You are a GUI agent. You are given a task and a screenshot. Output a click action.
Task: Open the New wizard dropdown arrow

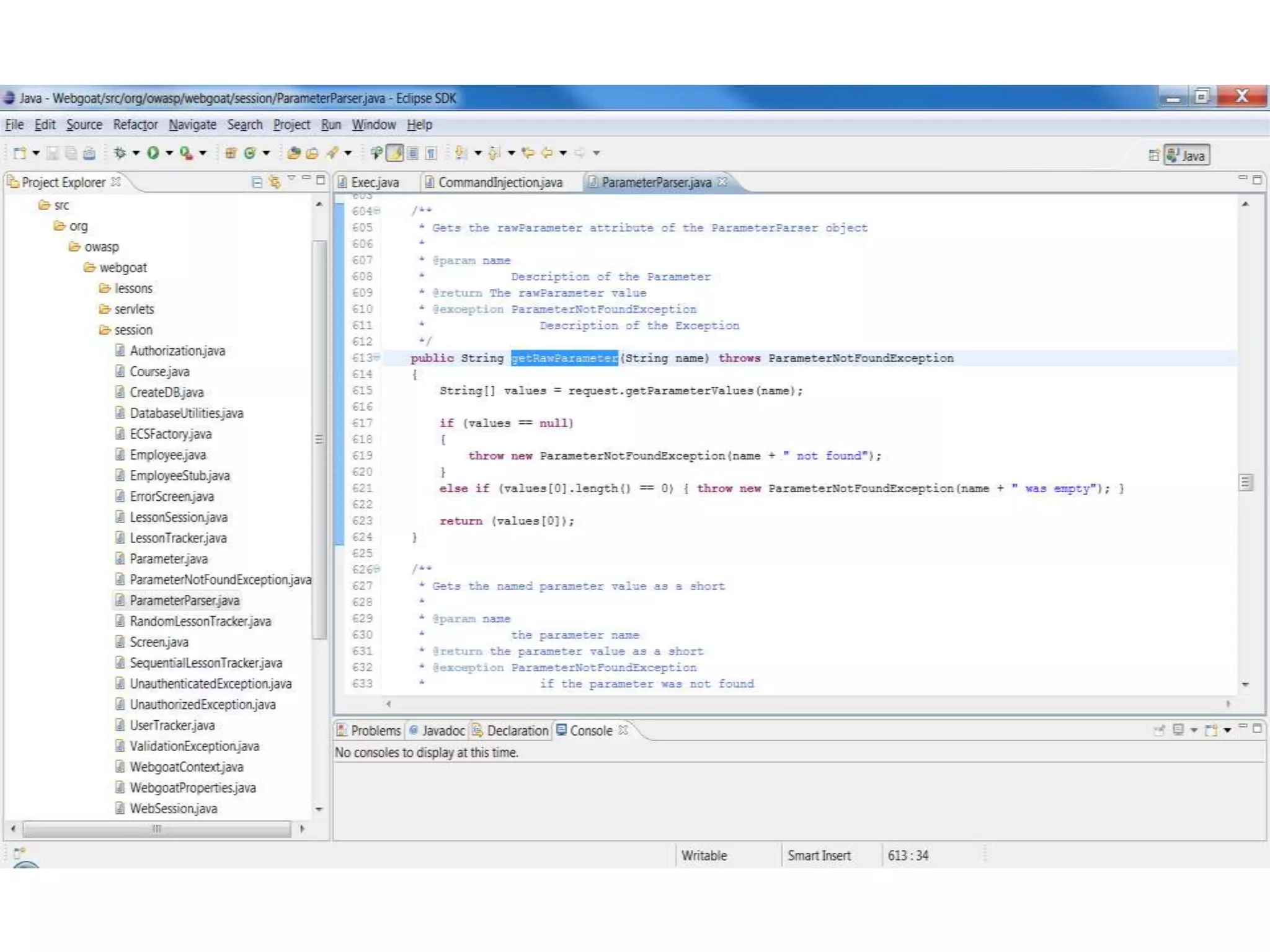coord(36,152)
